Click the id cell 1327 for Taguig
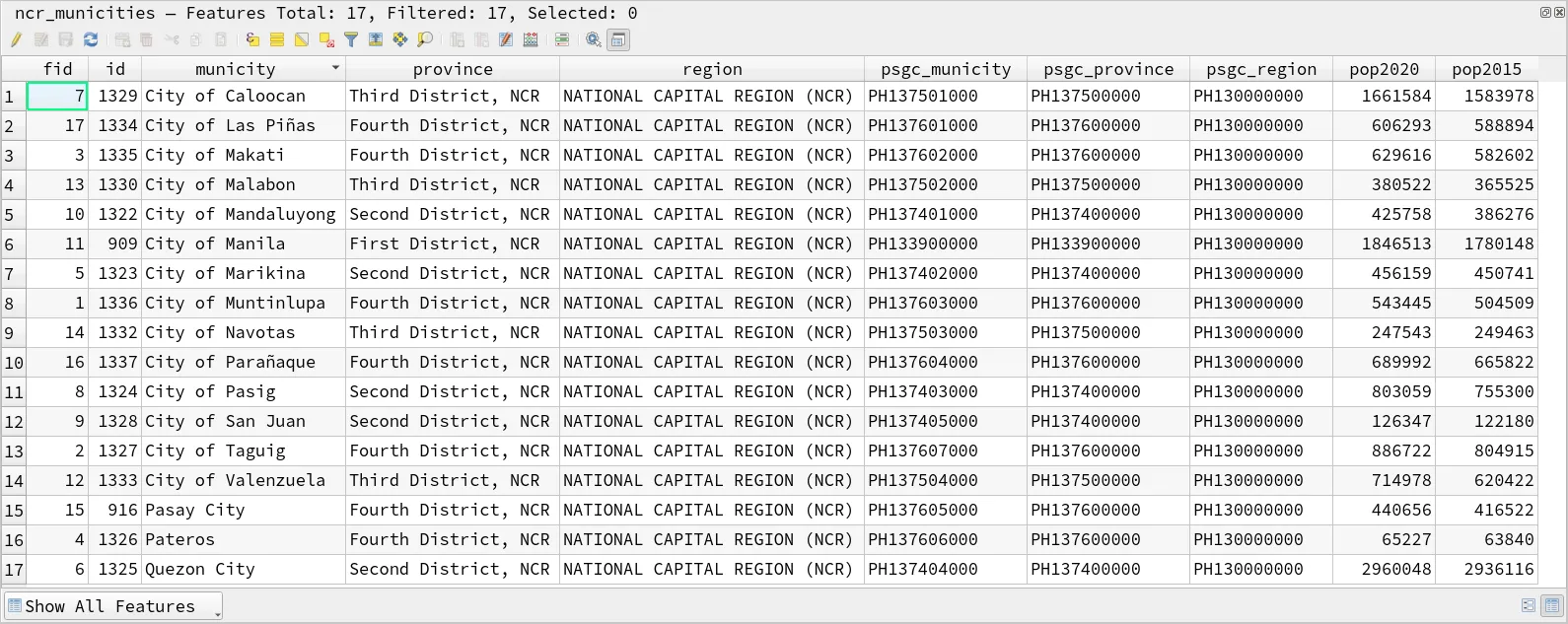1568x624 pixels. point(115,451)
